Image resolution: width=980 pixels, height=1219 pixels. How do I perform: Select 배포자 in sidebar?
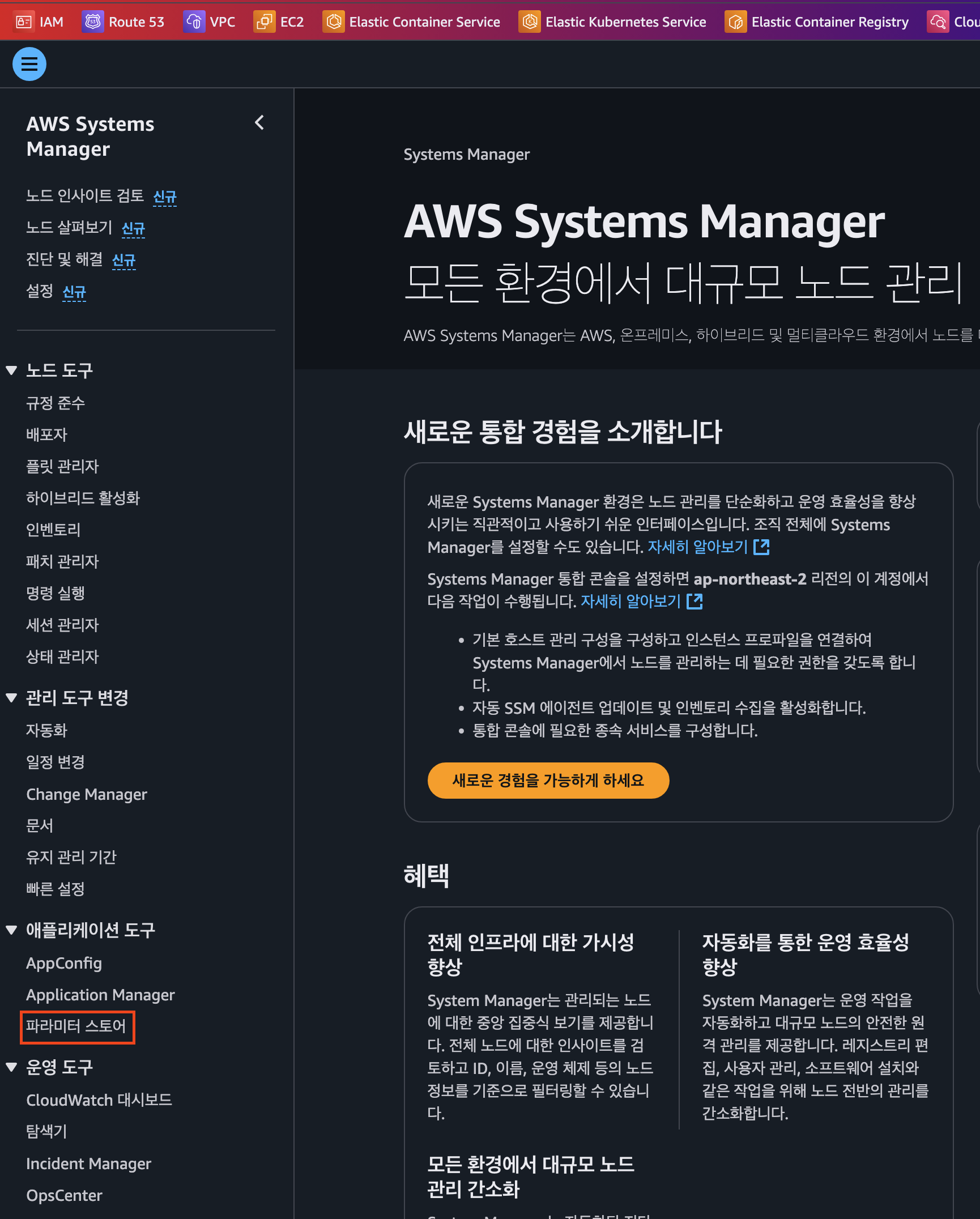[x=46, y=435]
